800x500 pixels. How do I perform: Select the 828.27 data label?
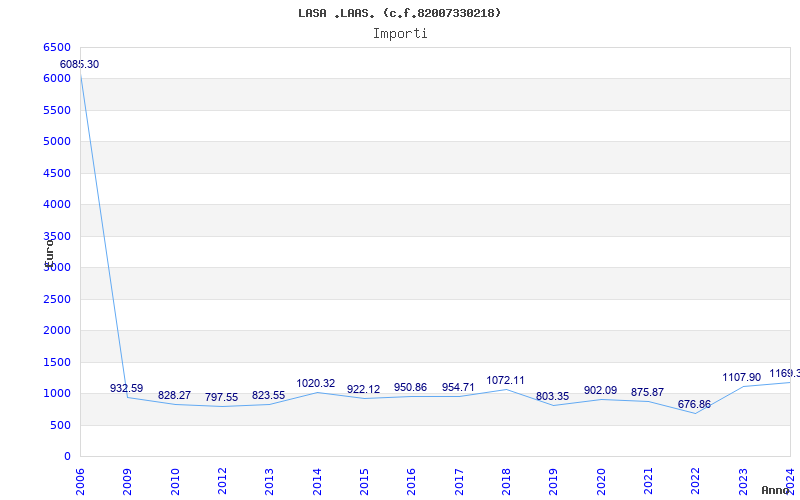point(174,395)
